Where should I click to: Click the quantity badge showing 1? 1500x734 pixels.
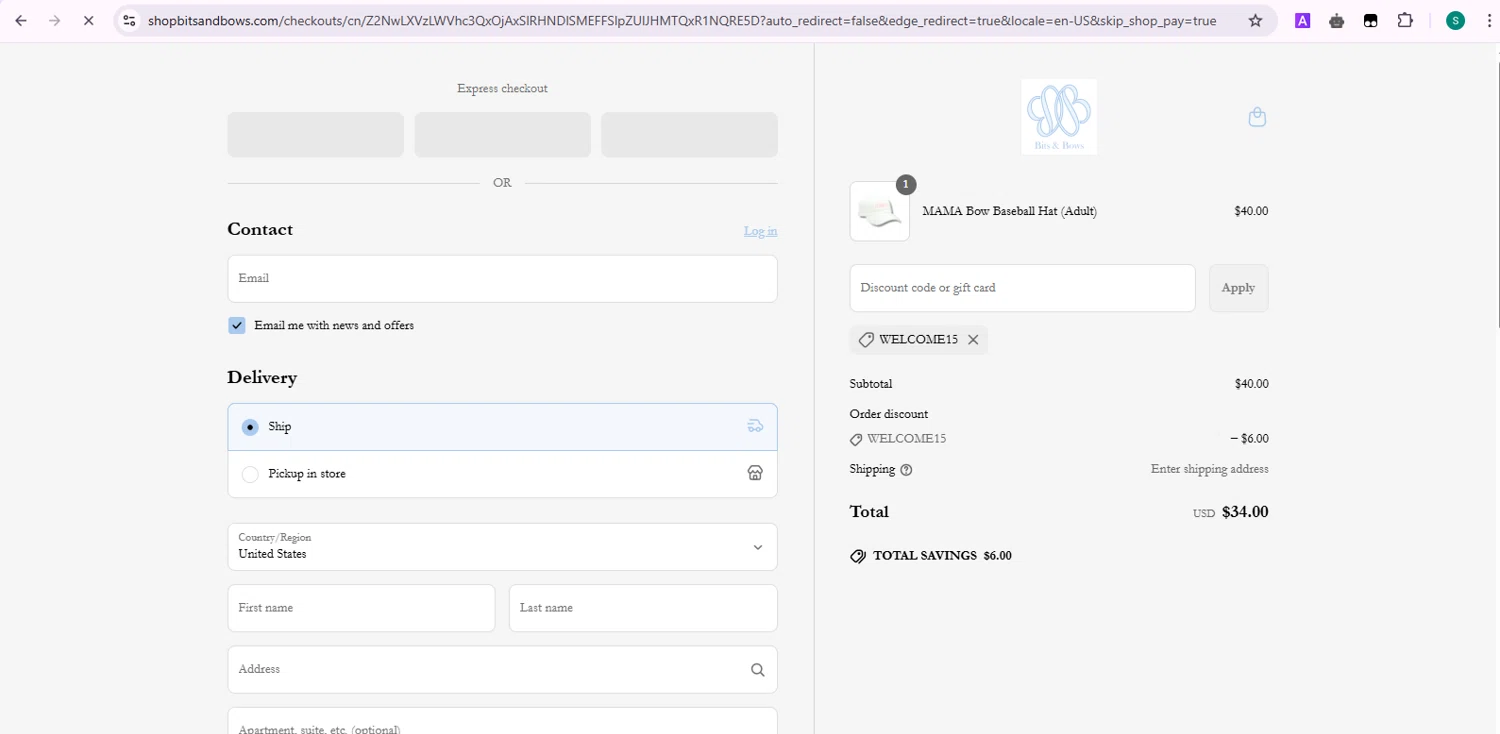(x=905, y=184)
